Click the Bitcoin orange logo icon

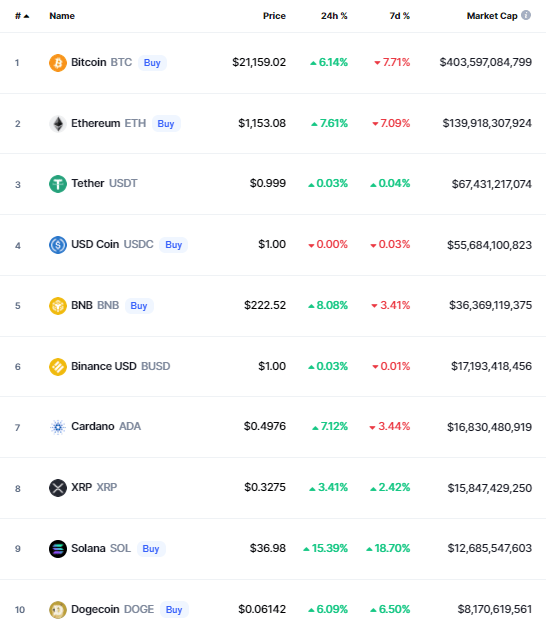(x=58, y=63)
